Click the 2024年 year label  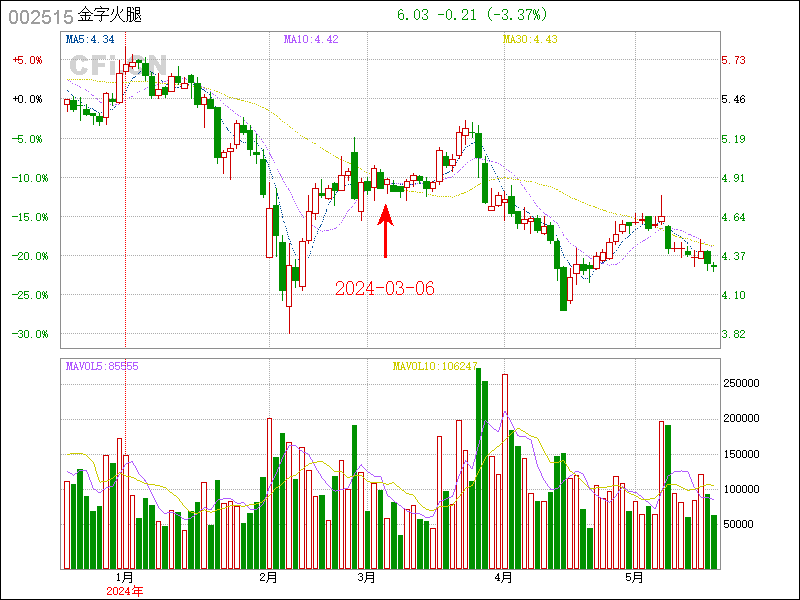click(x=125, y=591)
